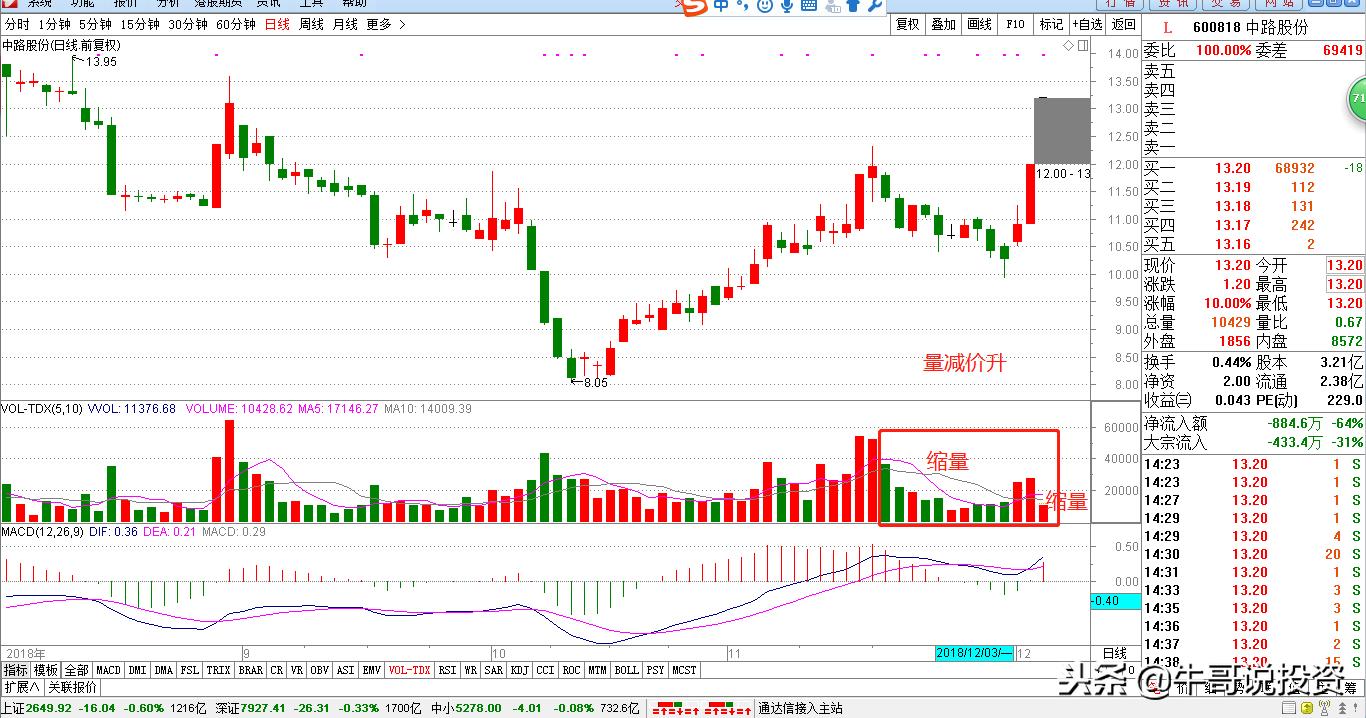Toggle the Sogou Chinese/English mode icon
The height and width of the screenshot is (718, 1366).
point(721,6)
